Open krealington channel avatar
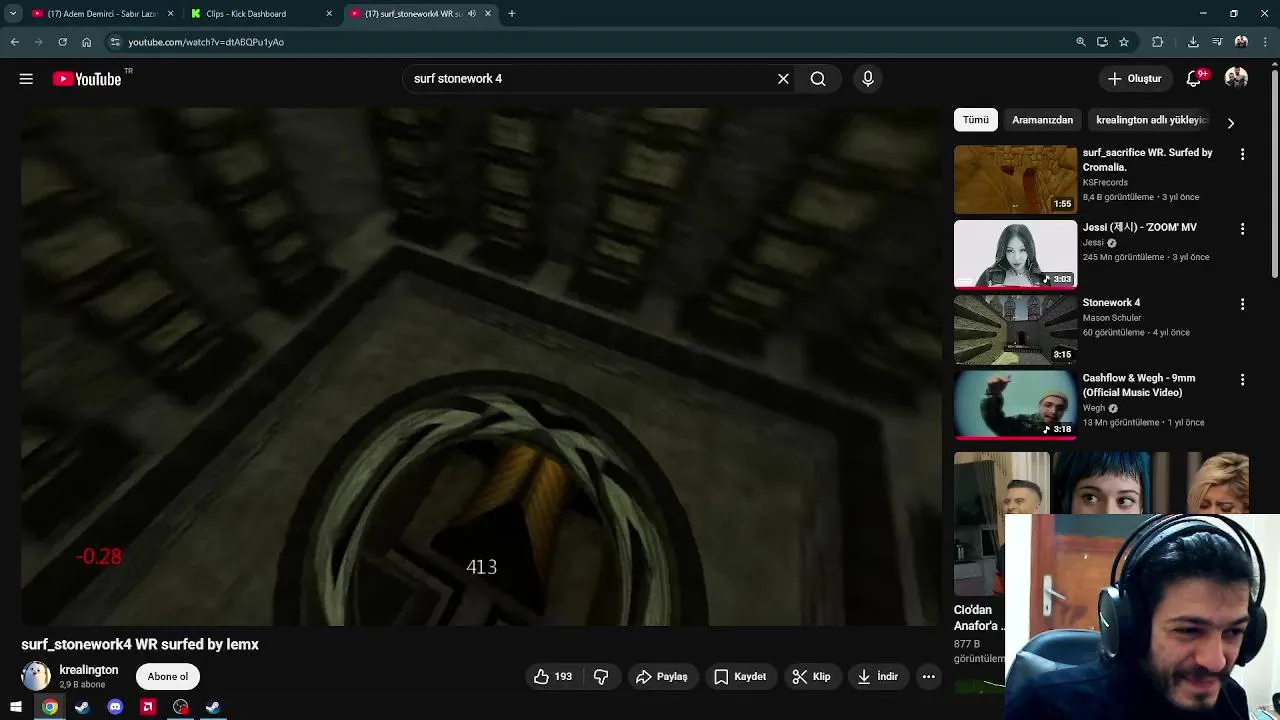Screen dimensions: 1280x720 click(x=36, y=677)
